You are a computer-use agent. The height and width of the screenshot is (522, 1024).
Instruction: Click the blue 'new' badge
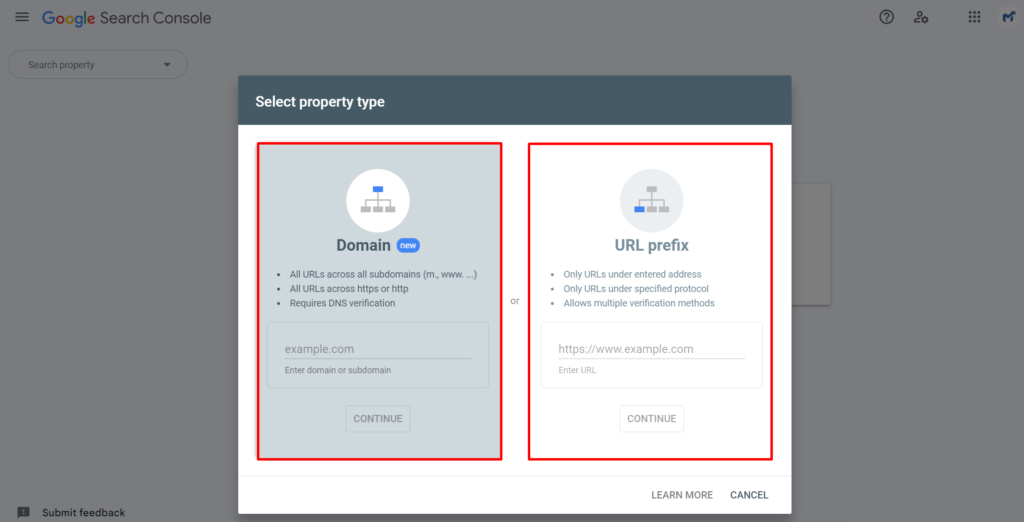coord(408,246)
